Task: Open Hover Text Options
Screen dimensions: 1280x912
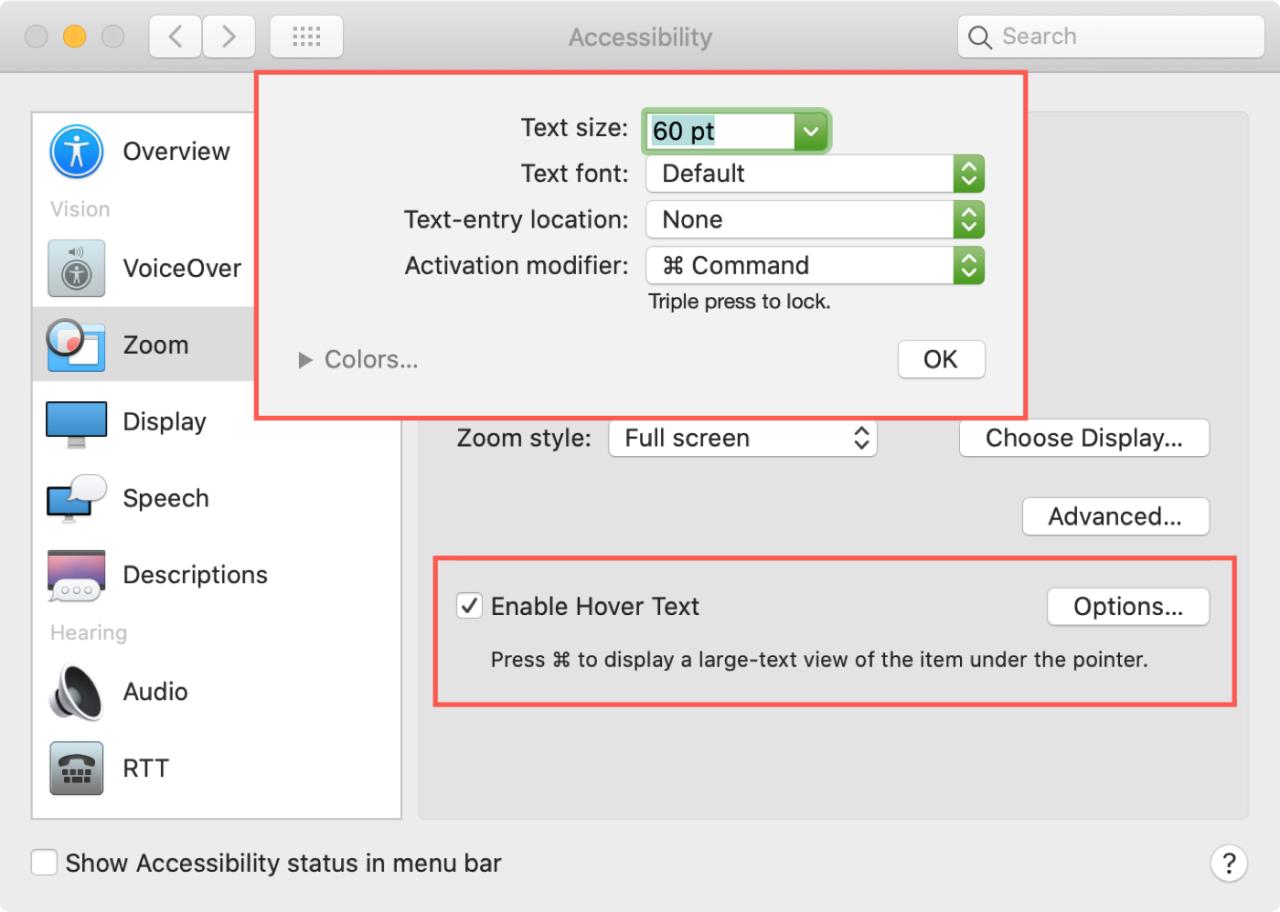Action: click(1128, 606)
